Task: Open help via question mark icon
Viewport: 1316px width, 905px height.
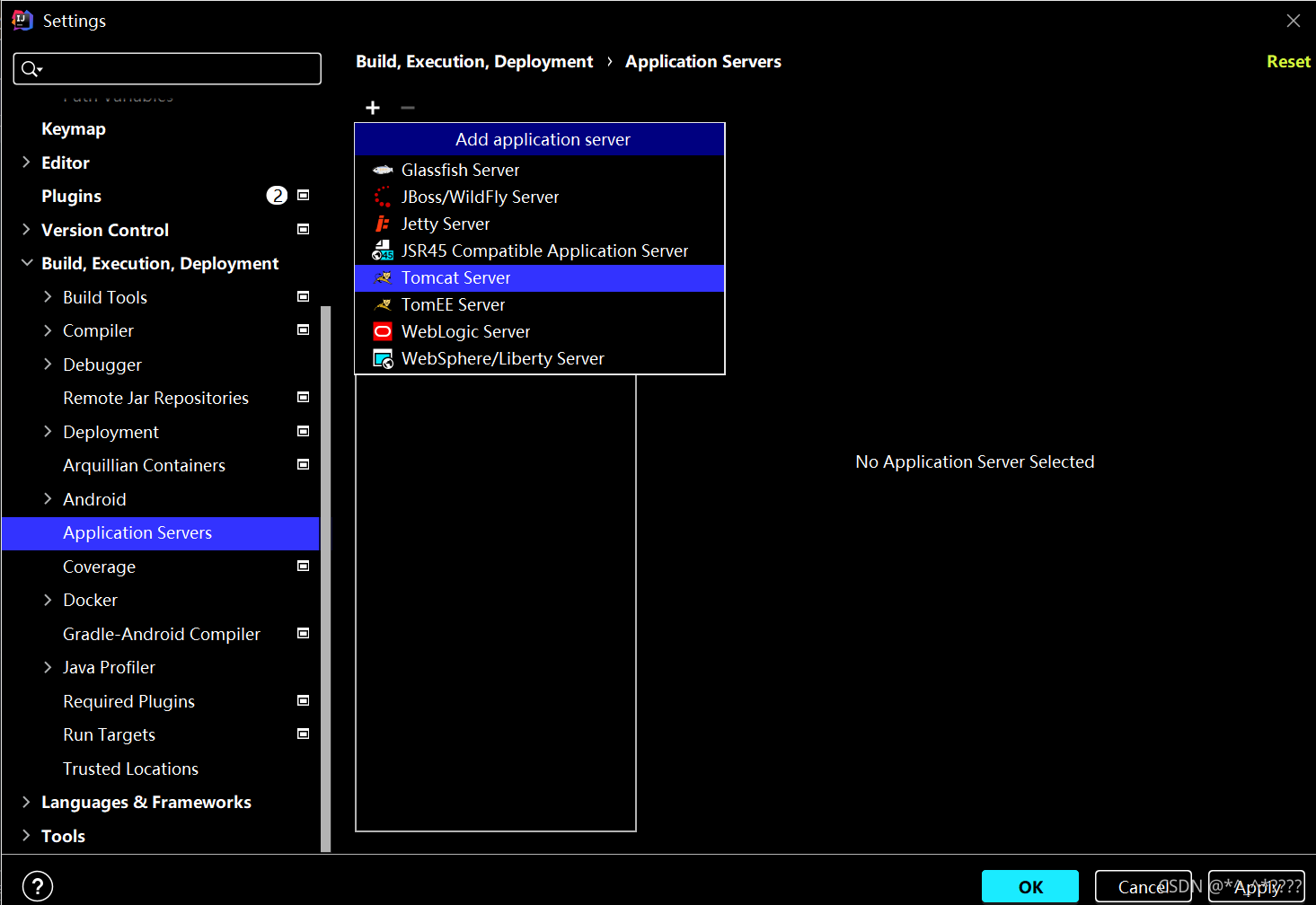Action: click(38, 887)
